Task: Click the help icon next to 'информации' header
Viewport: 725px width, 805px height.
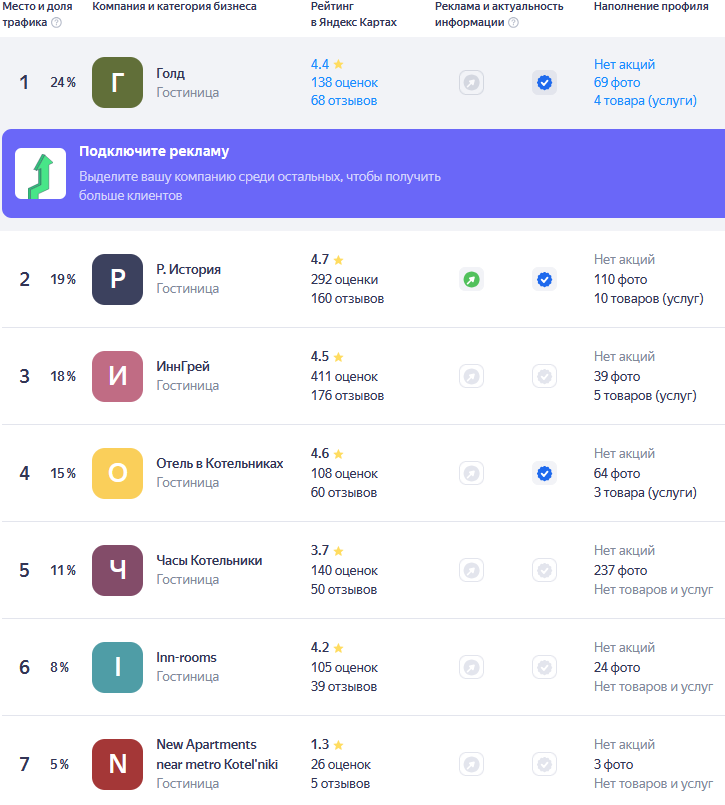Action: (x=513, y=23)
